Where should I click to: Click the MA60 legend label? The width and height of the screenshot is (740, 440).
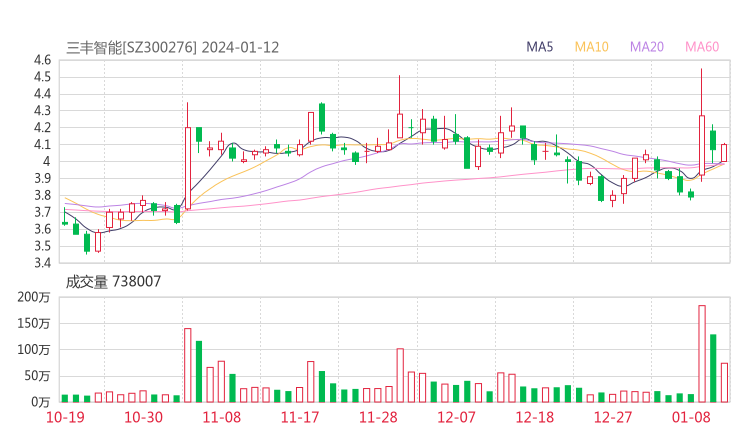coord(702,47)
